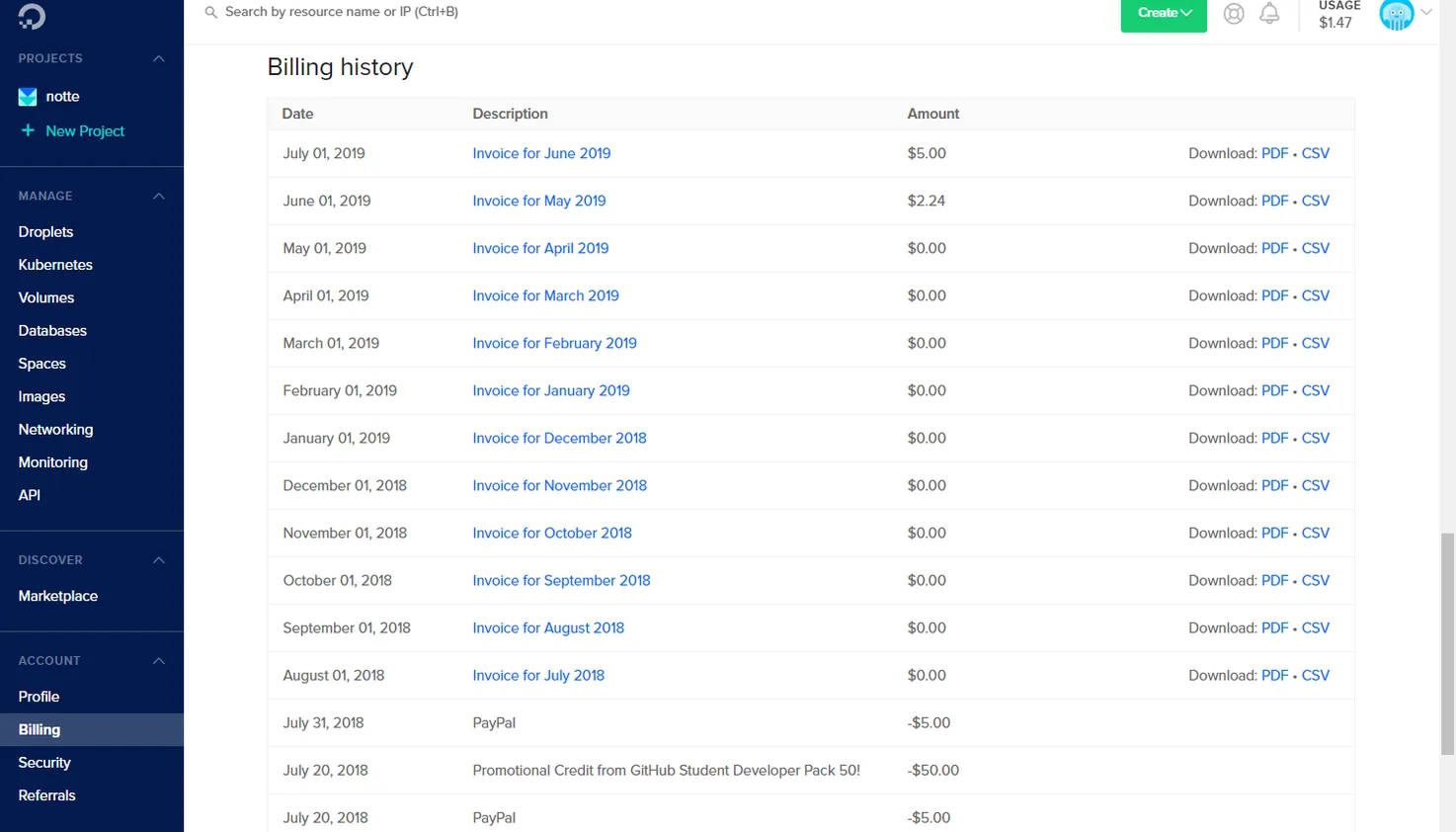Click the page vertical scrollbar
The image size is (1456, 832).
[1447, 643]
